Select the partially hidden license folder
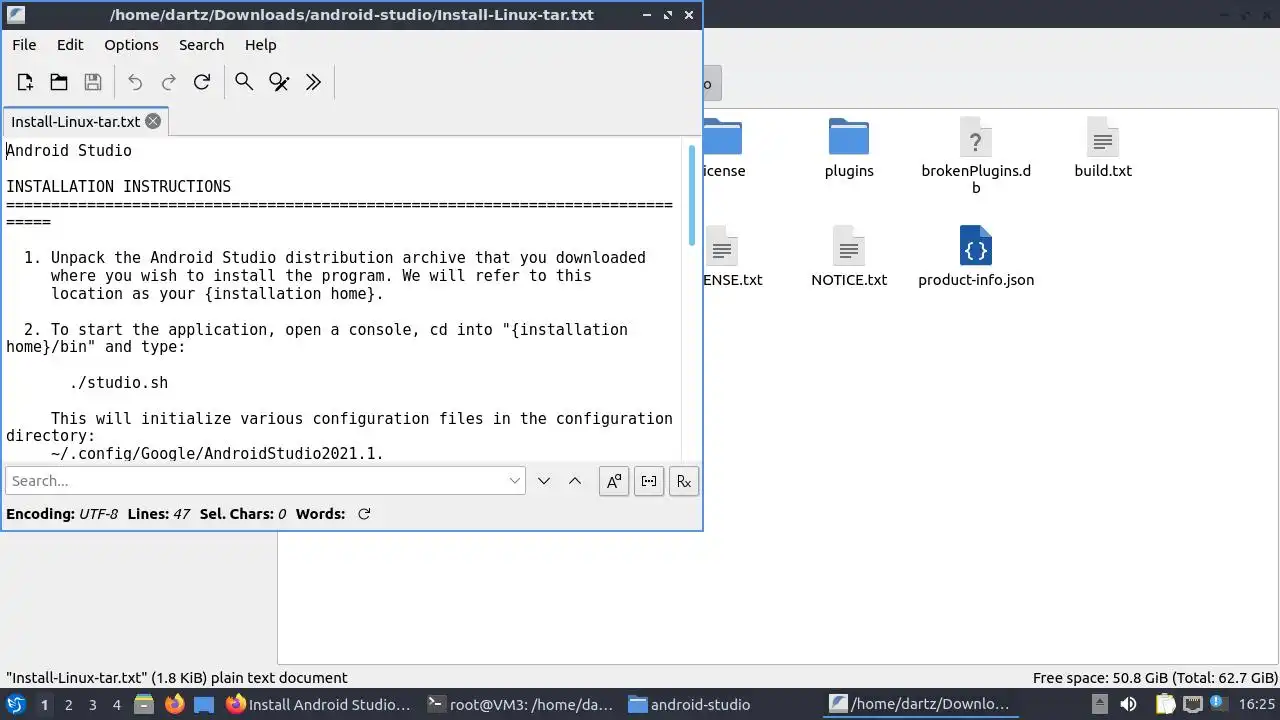This screenshot has height=720, width=1280. click(x=723, y=148)
